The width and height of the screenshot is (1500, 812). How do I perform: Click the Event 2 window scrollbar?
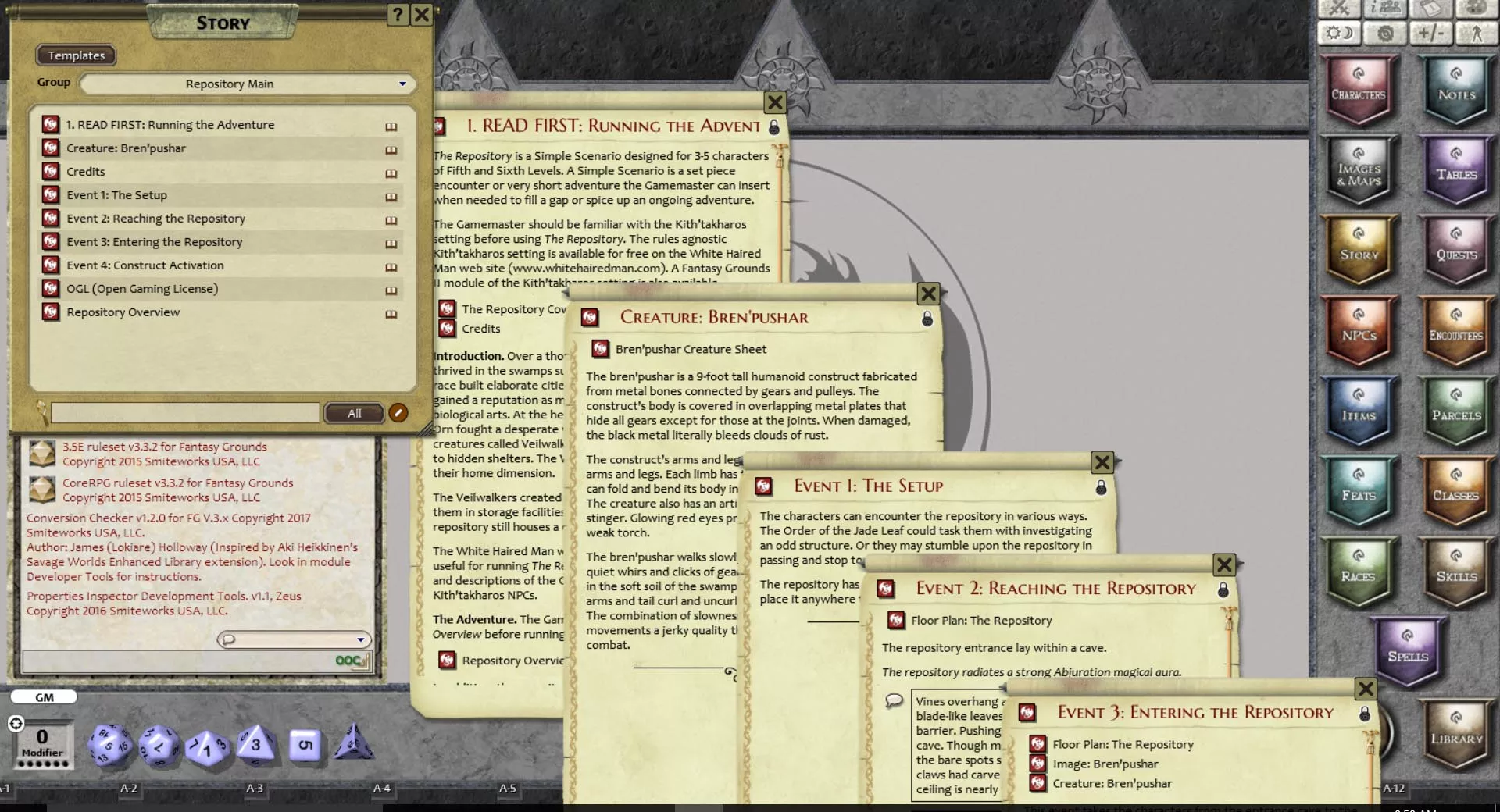[1229, 642]
